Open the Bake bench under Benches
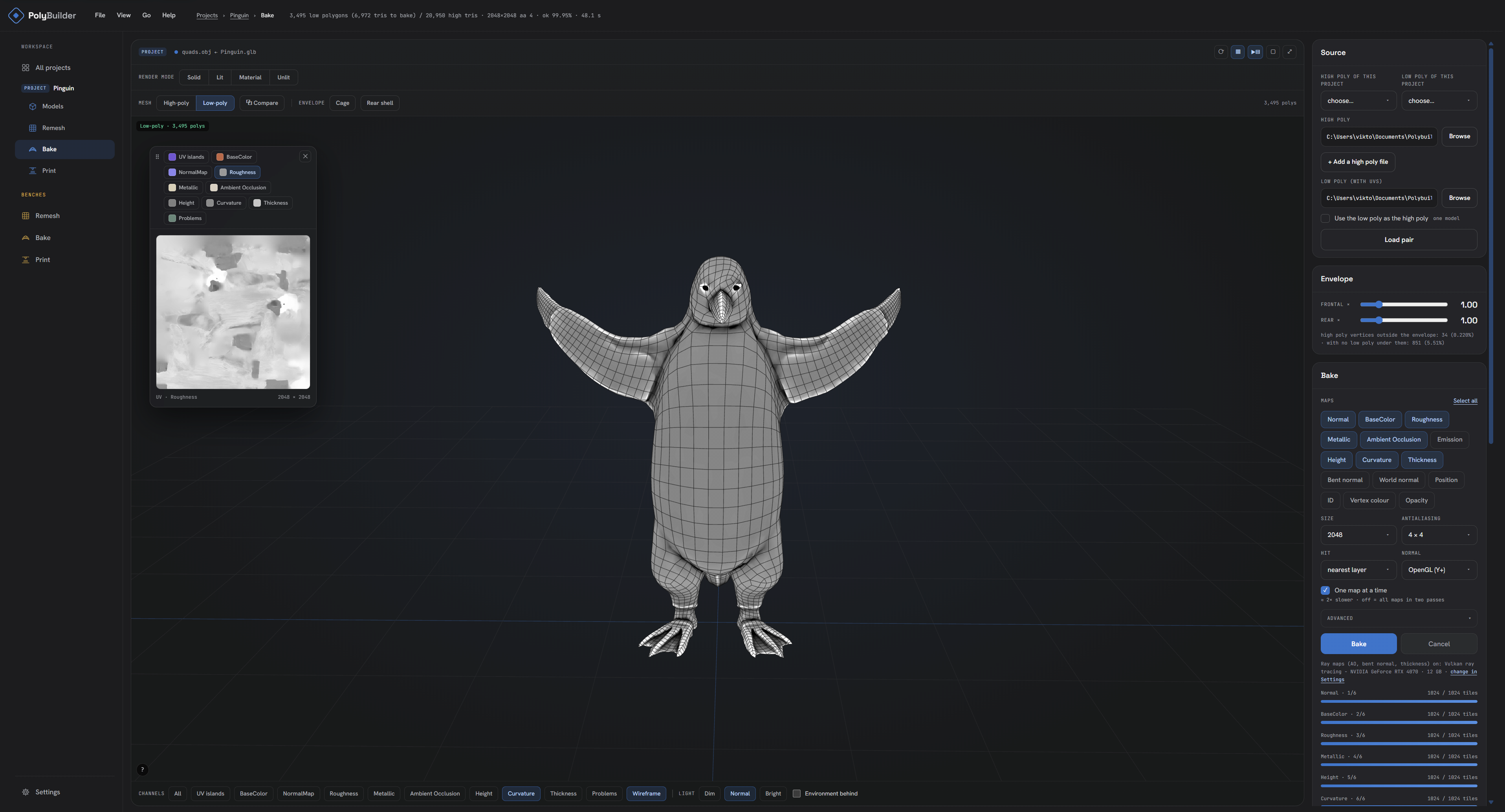The height and width of the screenshot is (812, 1505). (64, 238)
